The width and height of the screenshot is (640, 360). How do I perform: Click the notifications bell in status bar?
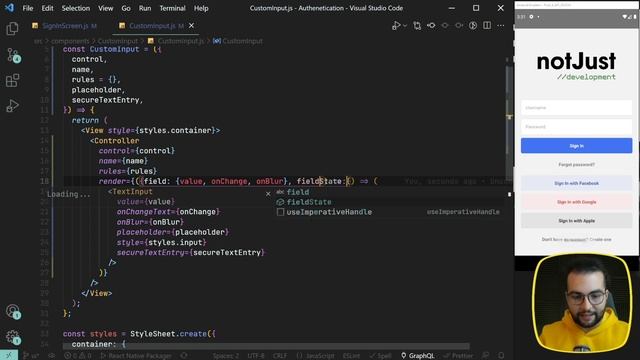(501, 356)
